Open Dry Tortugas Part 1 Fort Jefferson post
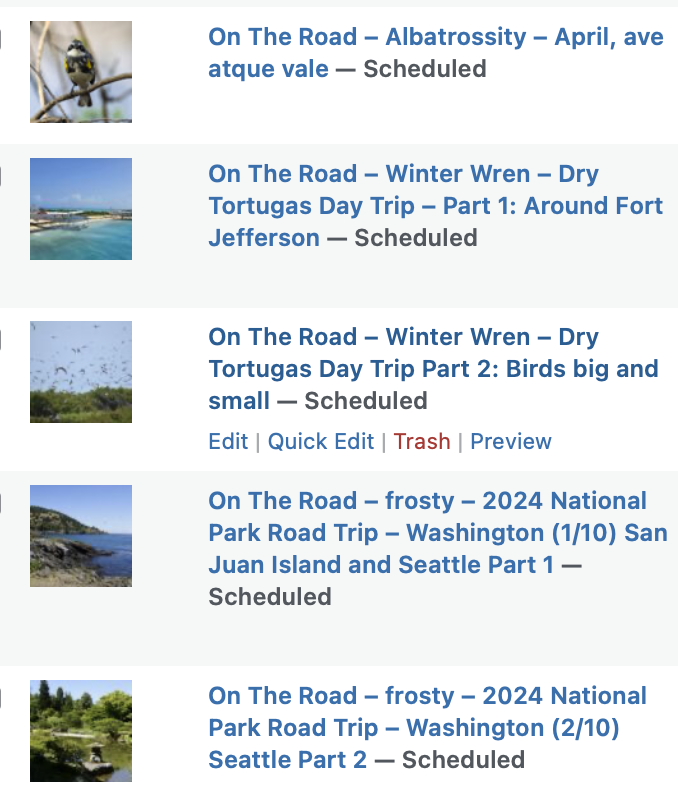678x806 pixels. tap(436, 206)
